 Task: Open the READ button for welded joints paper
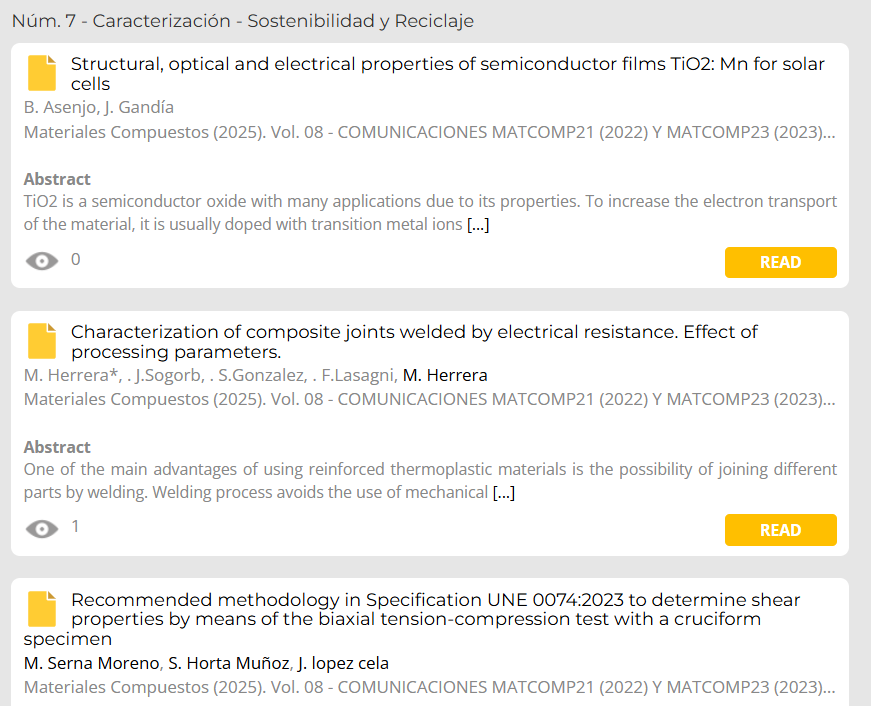780,530
